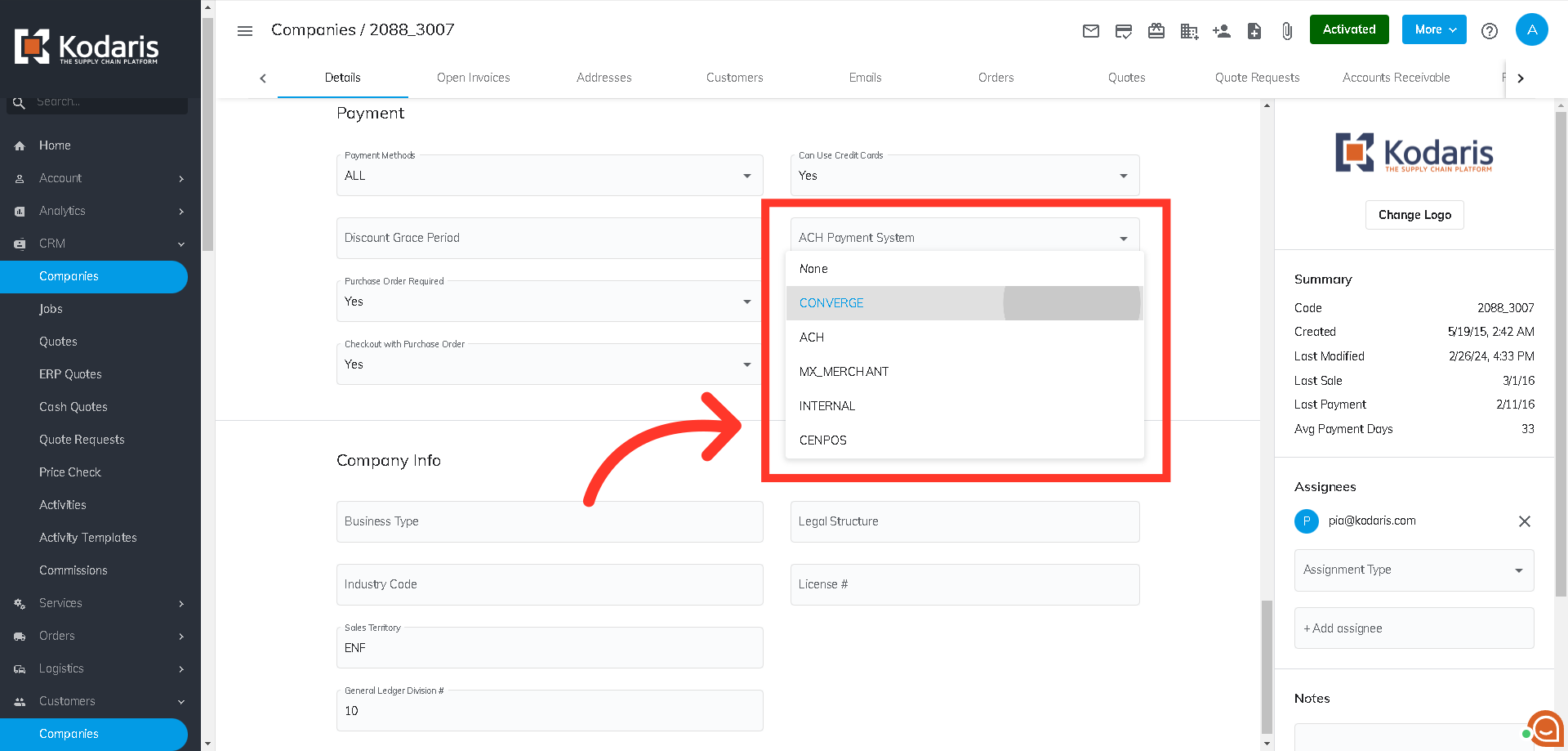Switch to the Accounts Receivable tab
Image resolution: width=1568 pixels, height=751 pixels.
point(1396,78)
